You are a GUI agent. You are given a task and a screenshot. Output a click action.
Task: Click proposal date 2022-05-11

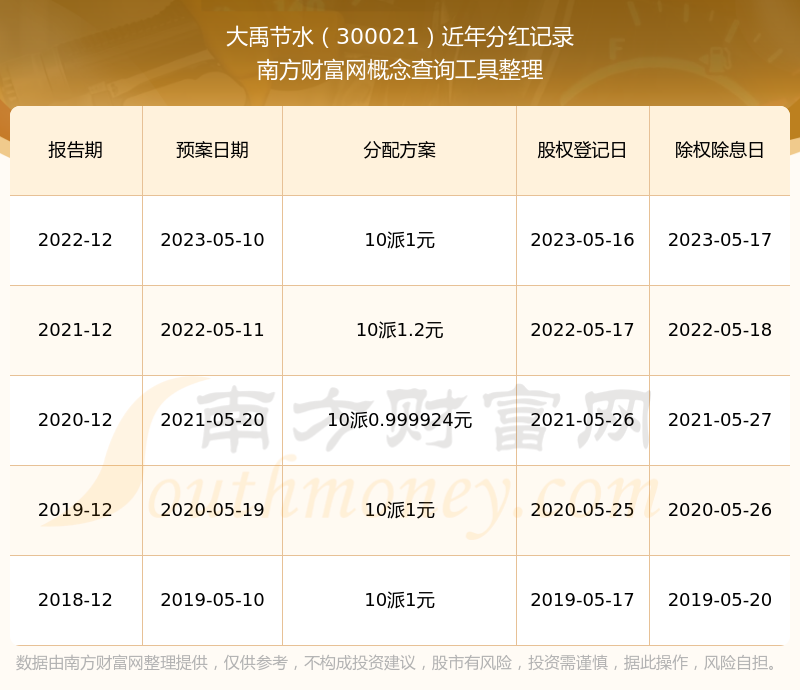tap(212, 330)
